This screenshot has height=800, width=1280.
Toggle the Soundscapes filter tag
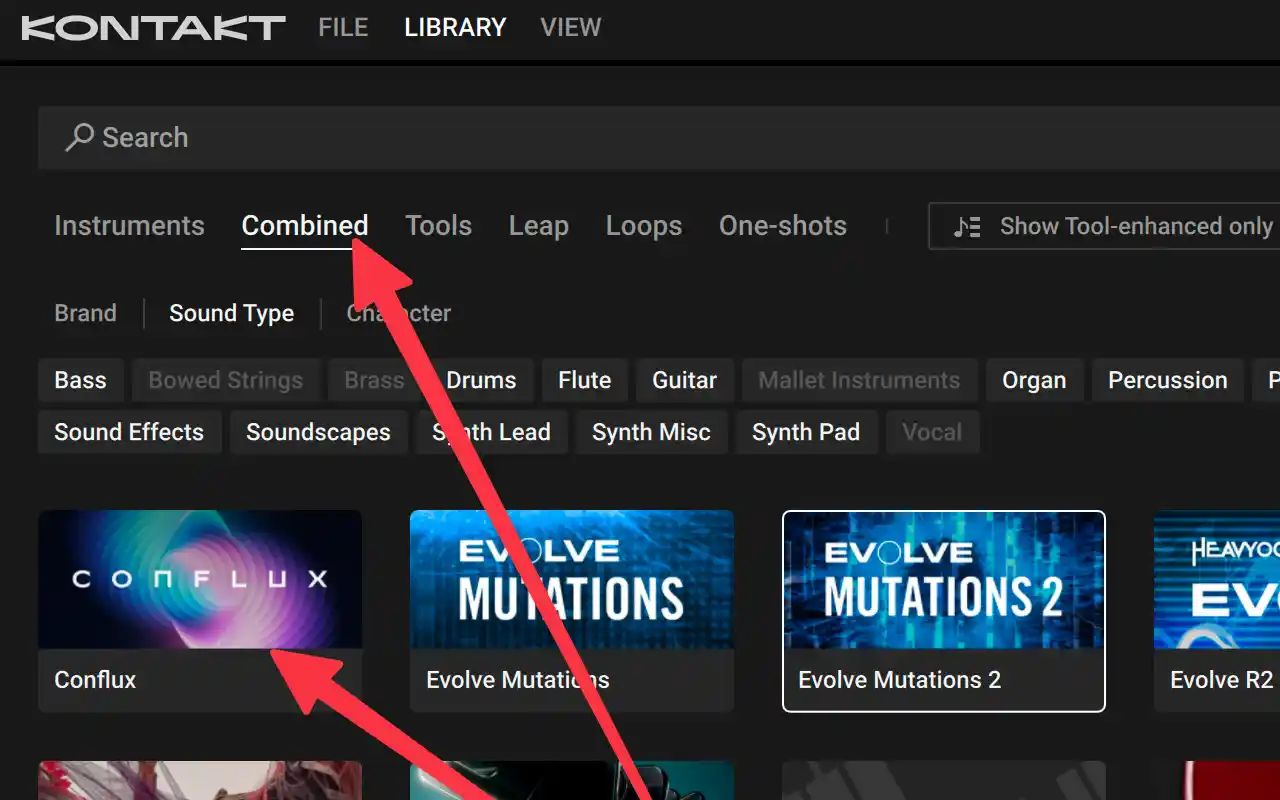[x=318, y=432]
